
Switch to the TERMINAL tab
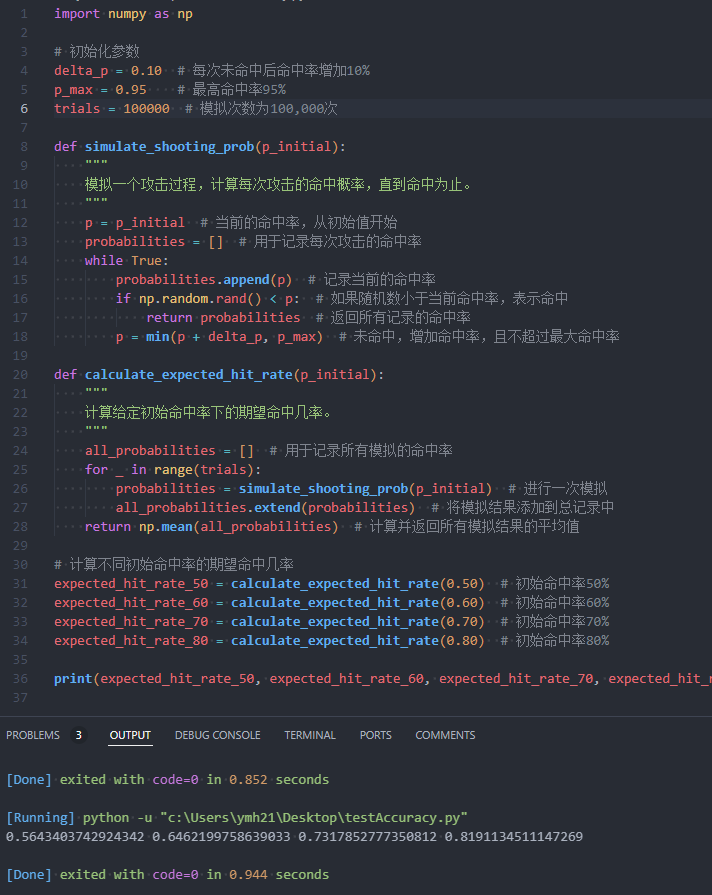310,735
